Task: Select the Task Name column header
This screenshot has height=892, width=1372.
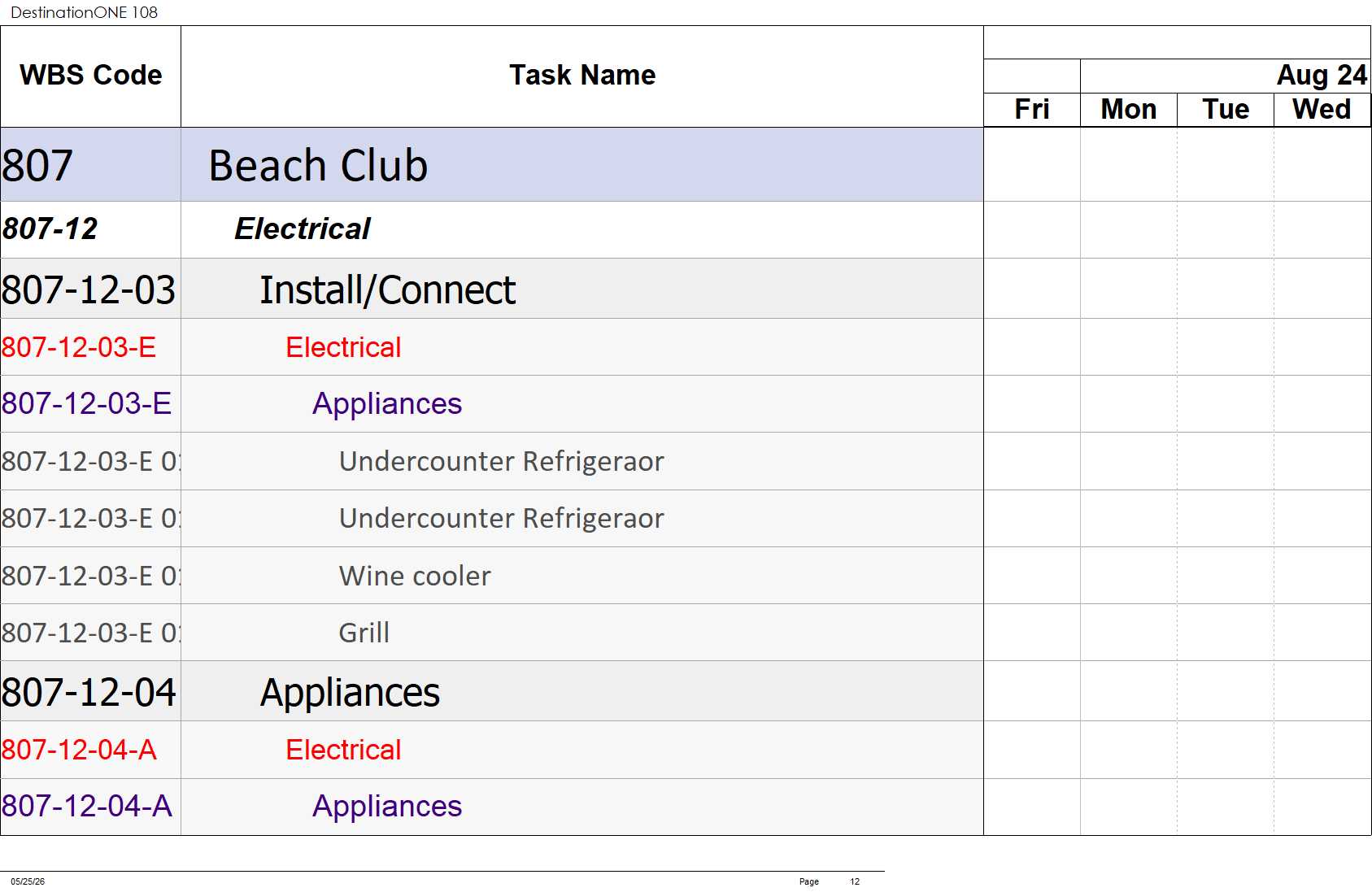Action: (x=582, y=76)
